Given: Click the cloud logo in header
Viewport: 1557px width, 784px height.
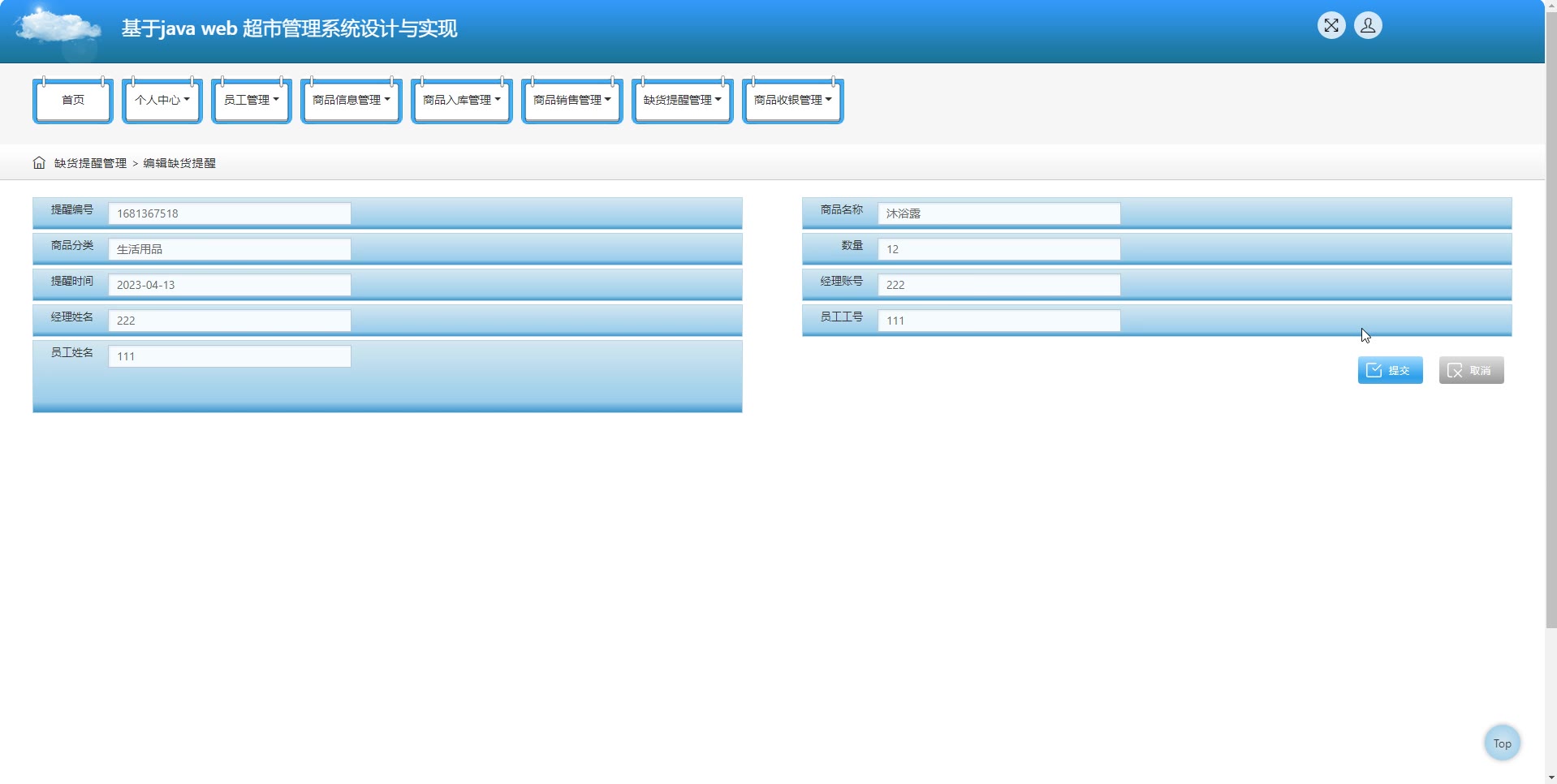Looking at the screenshot, I should [58, 28].
